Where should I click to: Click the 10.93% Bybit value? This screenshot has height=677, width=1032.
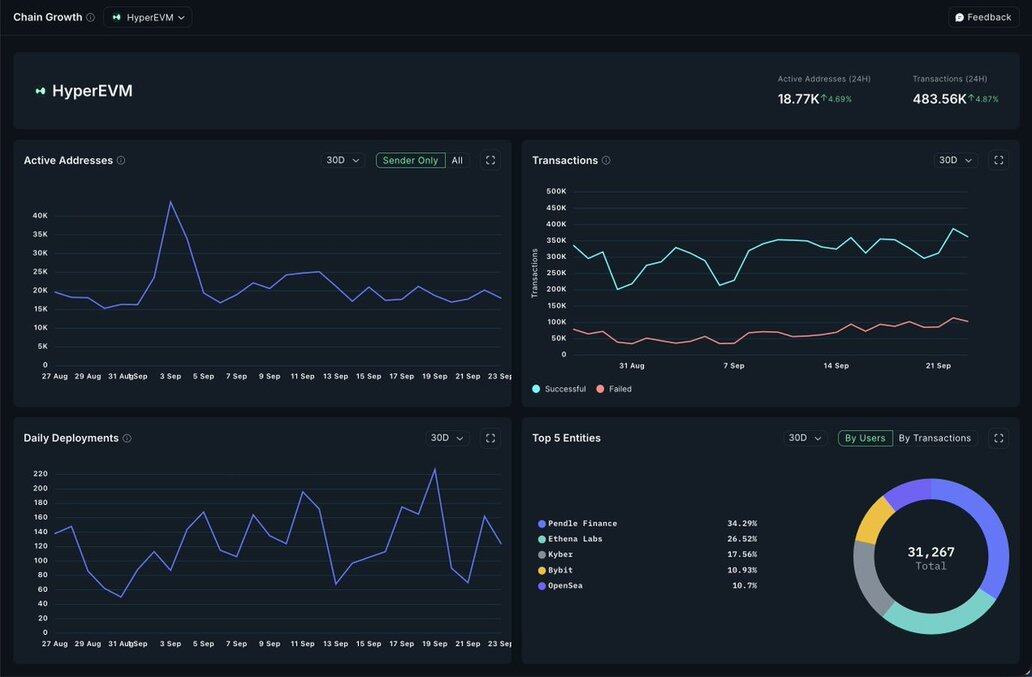(742, 570)
